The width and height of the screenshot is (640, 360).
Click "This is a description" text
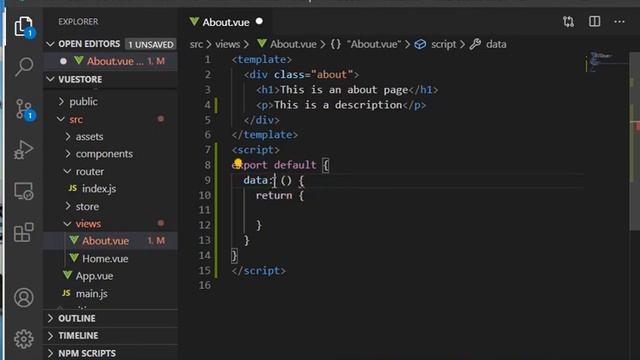338,105
